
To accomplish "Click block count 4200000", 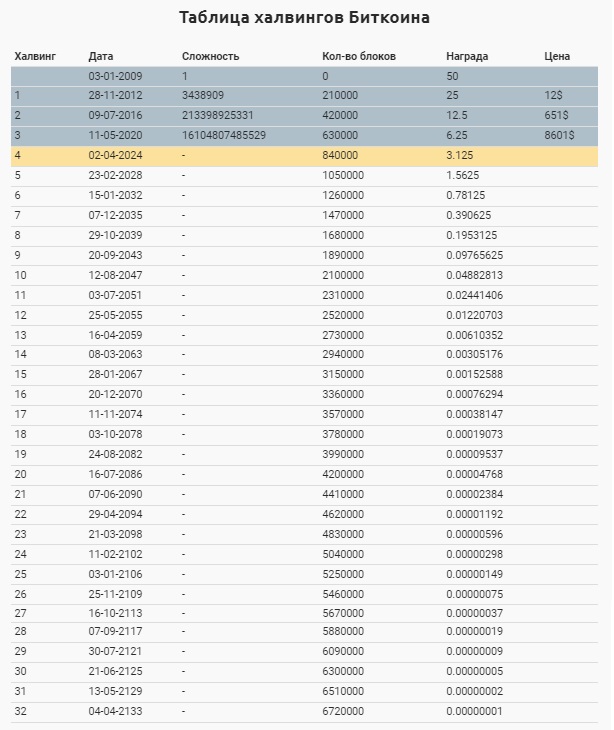I will pos(343,474).
